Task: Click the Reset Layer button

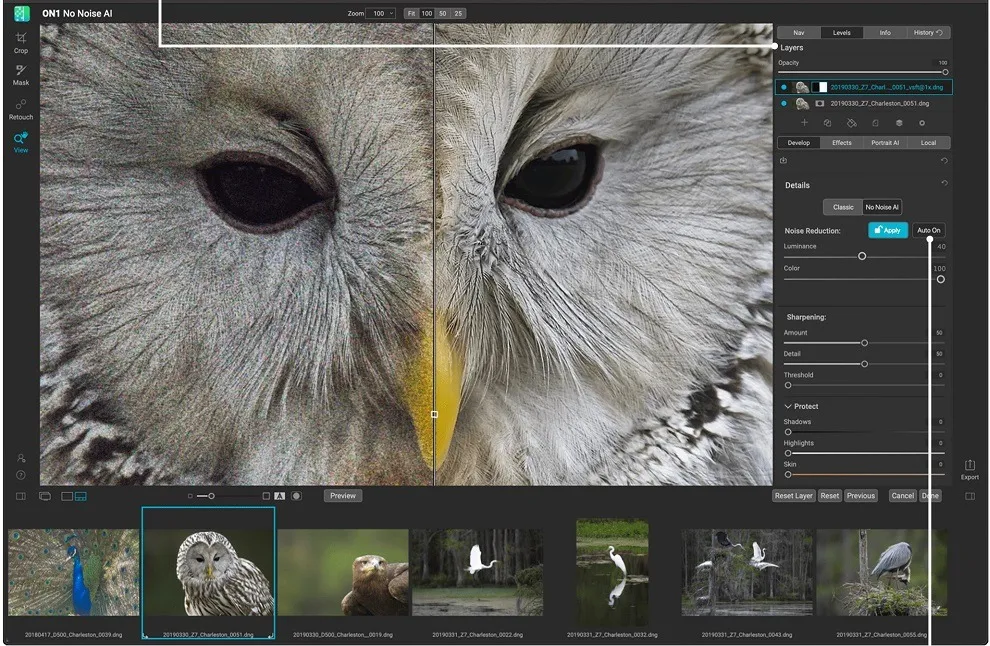Action: point(794,496)
